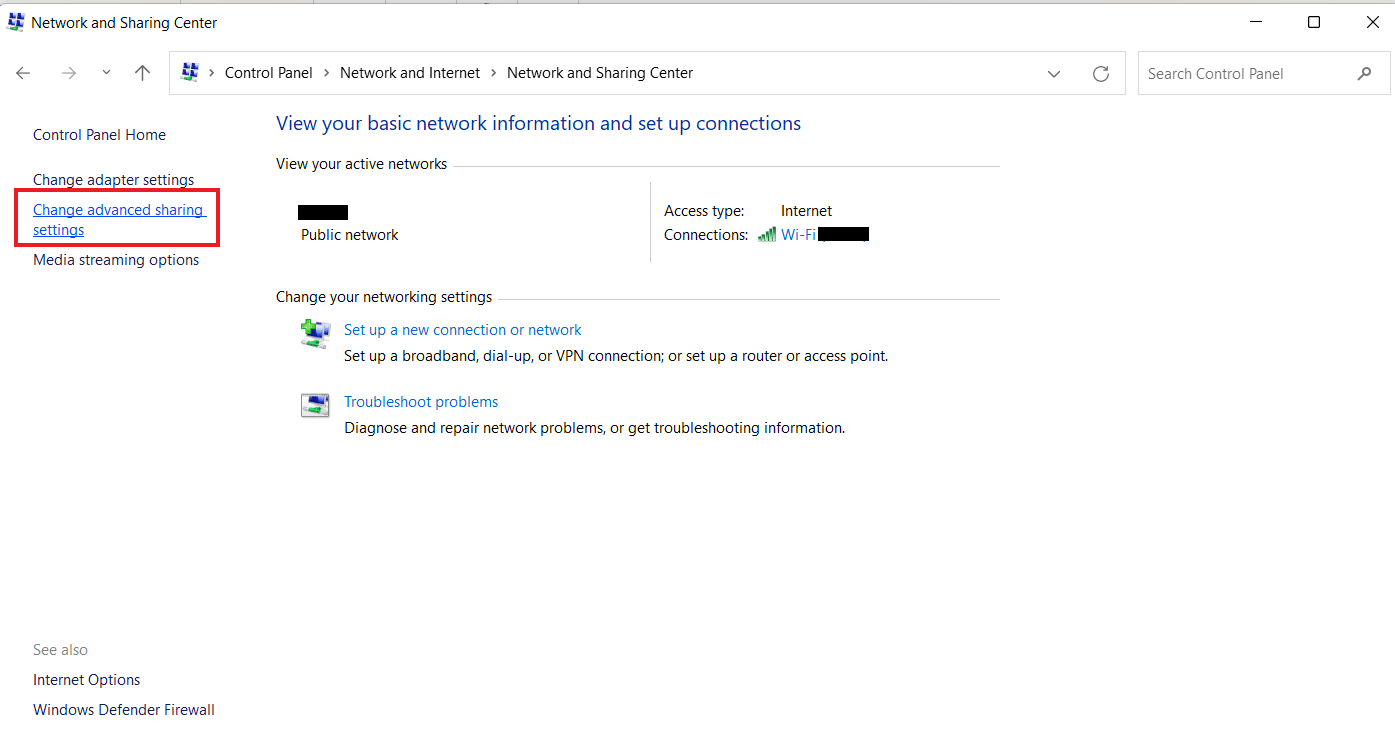The height and width of the screenshot is (729, 1395).
Task: Select Network and Internet breadcrumb
Action: tap(410, 73)
